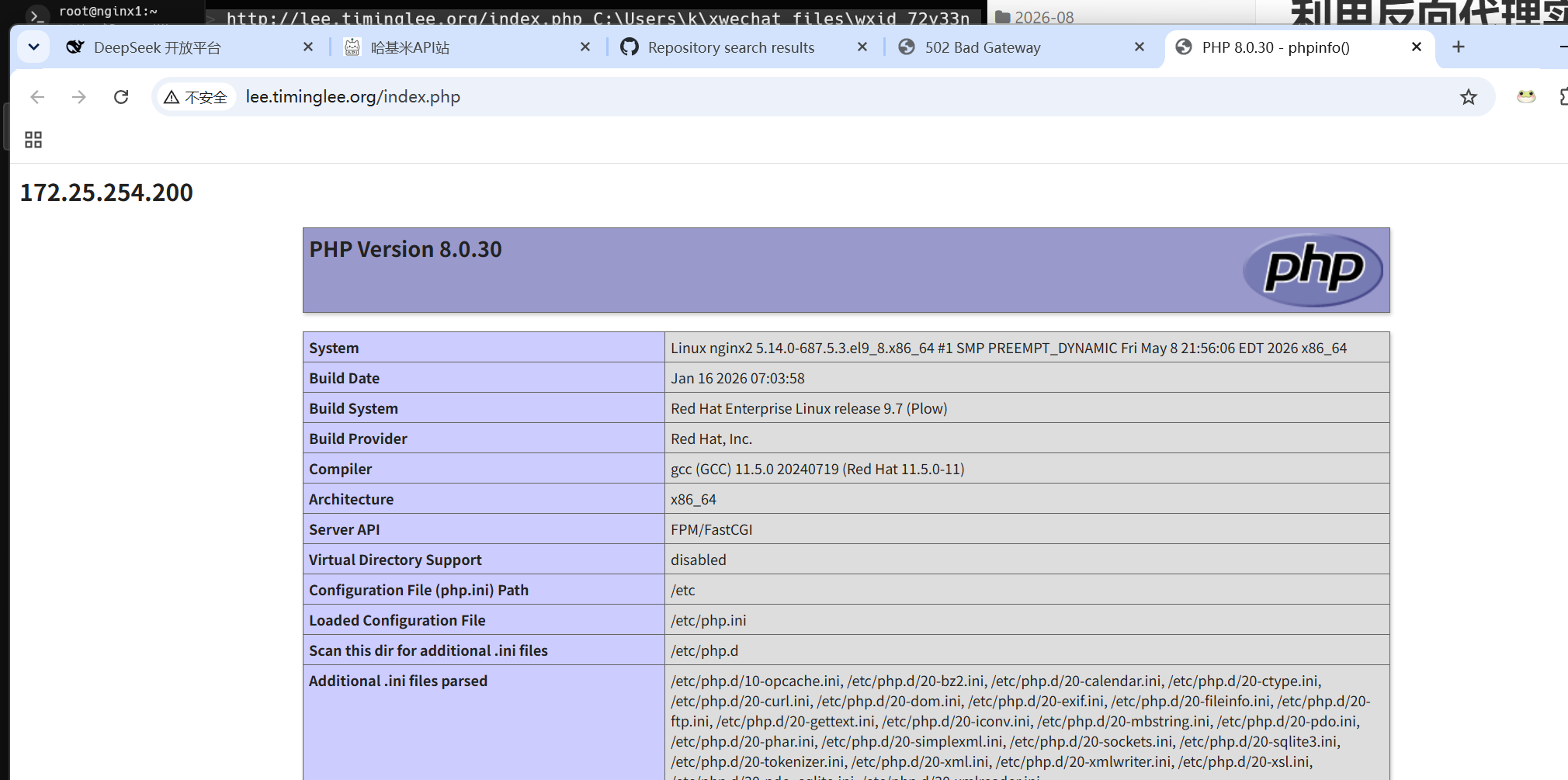This screenshot has height=780, width=1568.
Task: Click the /etc/php.d value
Action: (x=705, y=650)
